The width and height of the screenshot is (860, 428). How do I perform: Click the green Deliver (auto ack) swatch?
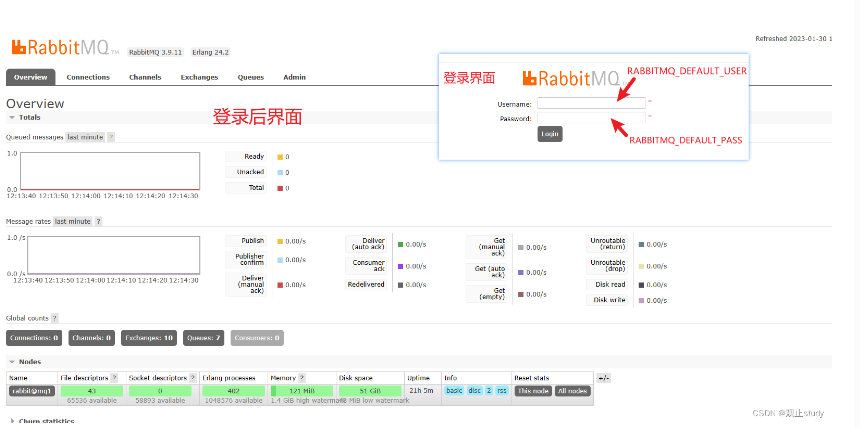(x=400, y=244)
